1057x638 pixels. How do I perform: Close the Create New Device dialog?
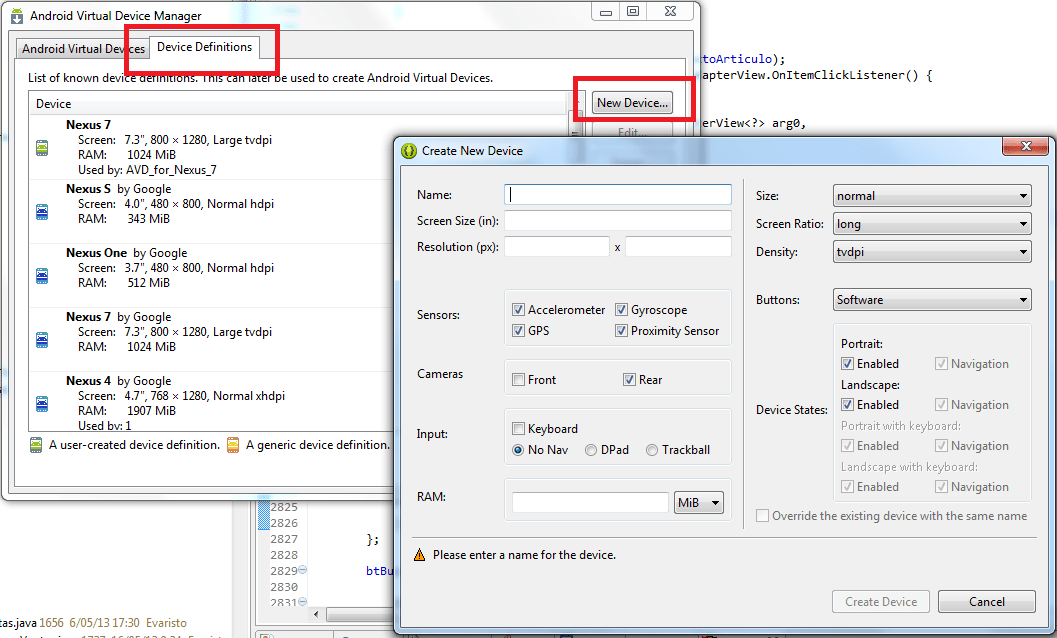point(1026,146)
